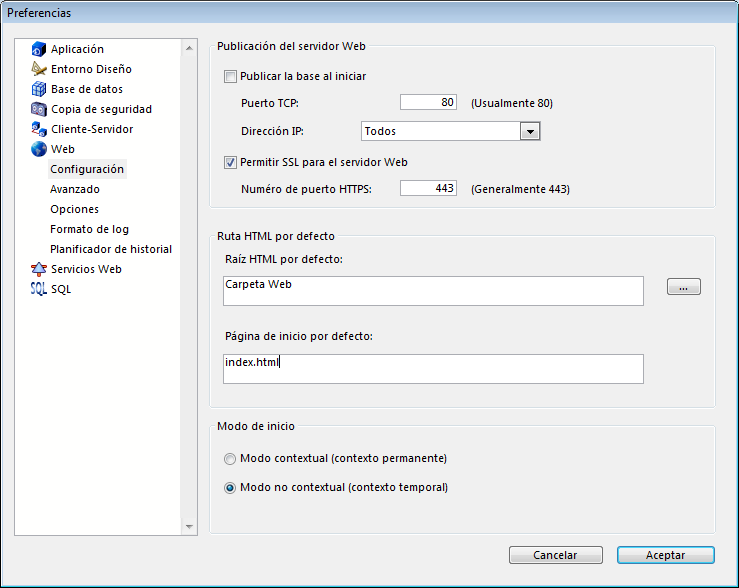
Task: Uncheck Permitir SSL para el servidor Web
Action: pyautogui.click(x=231, y=162)
